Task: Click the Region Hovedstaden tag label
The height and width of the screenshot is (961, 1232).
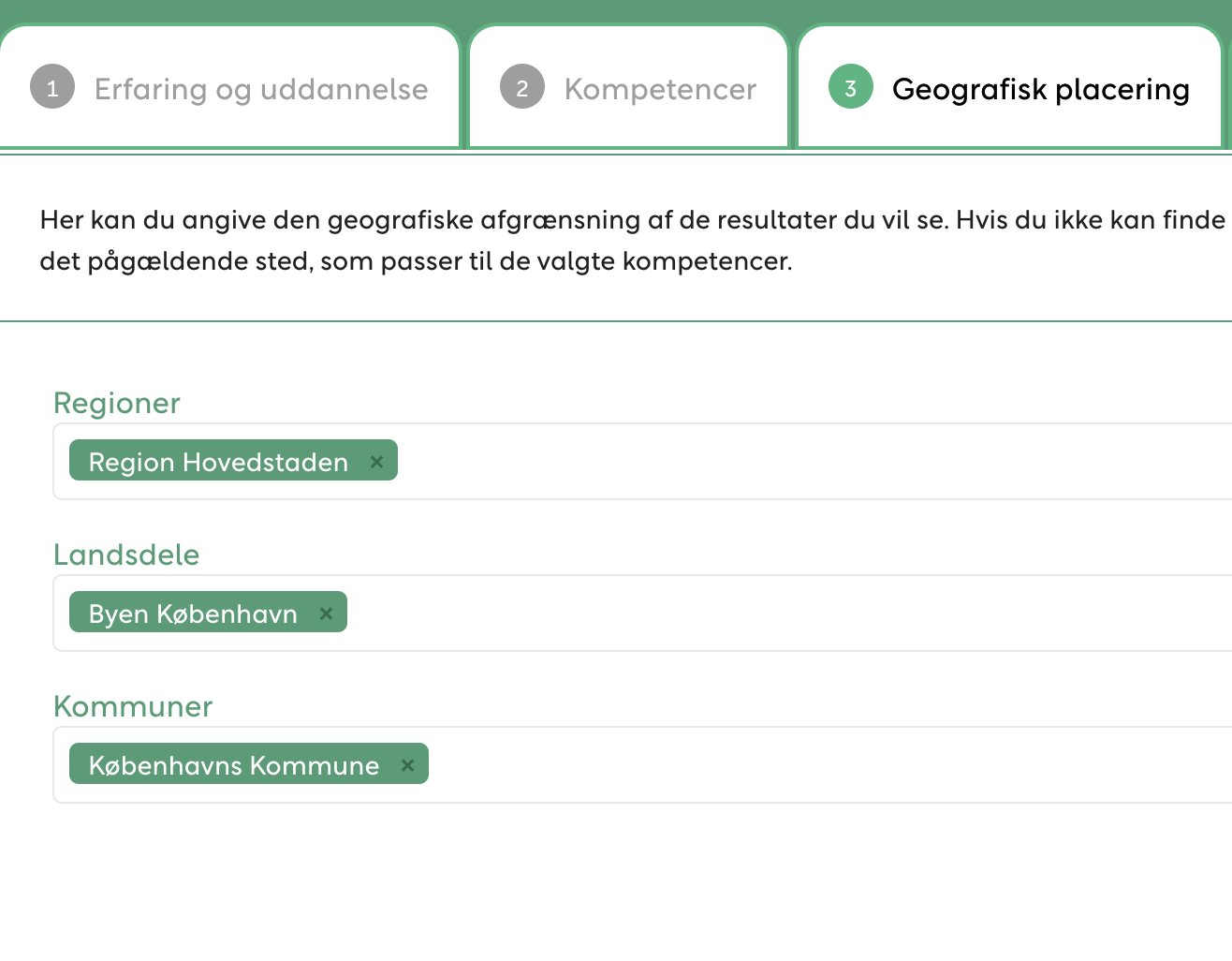Action: tap(218, 462)
